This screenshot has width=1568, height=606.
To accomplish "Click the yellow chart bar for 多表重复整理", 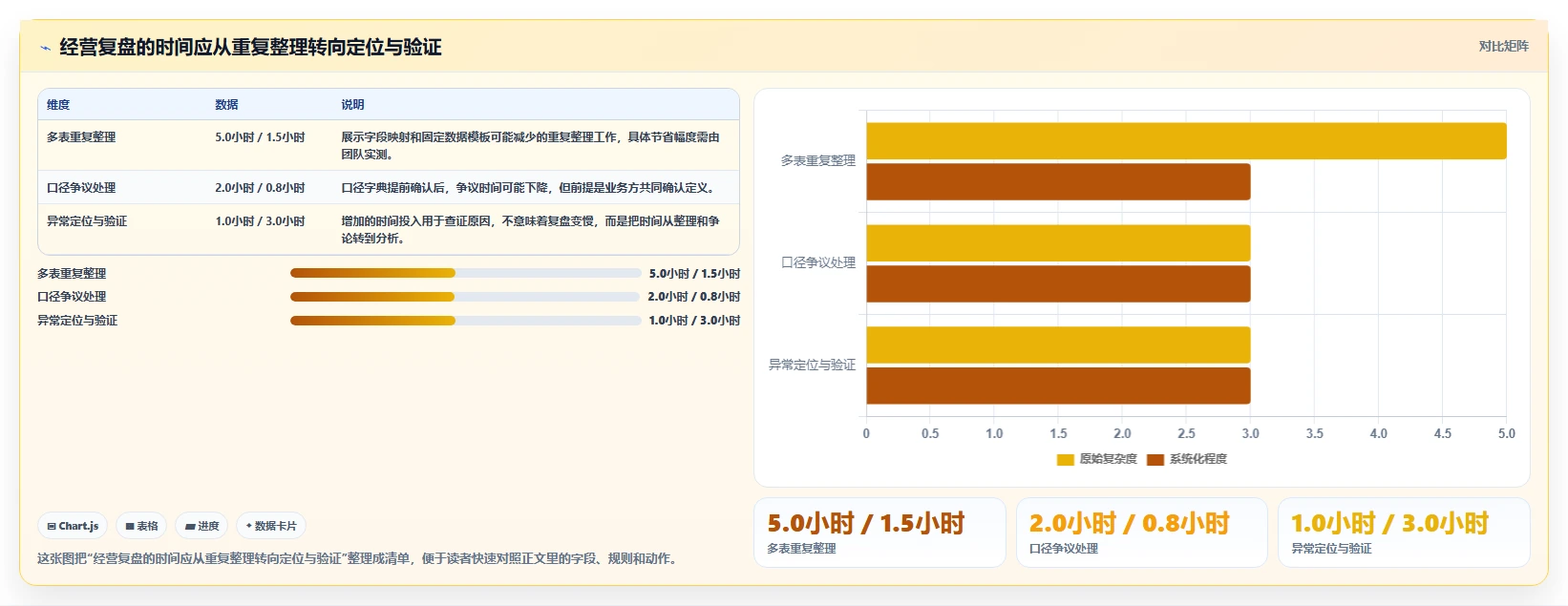I will coord(1186,141).
